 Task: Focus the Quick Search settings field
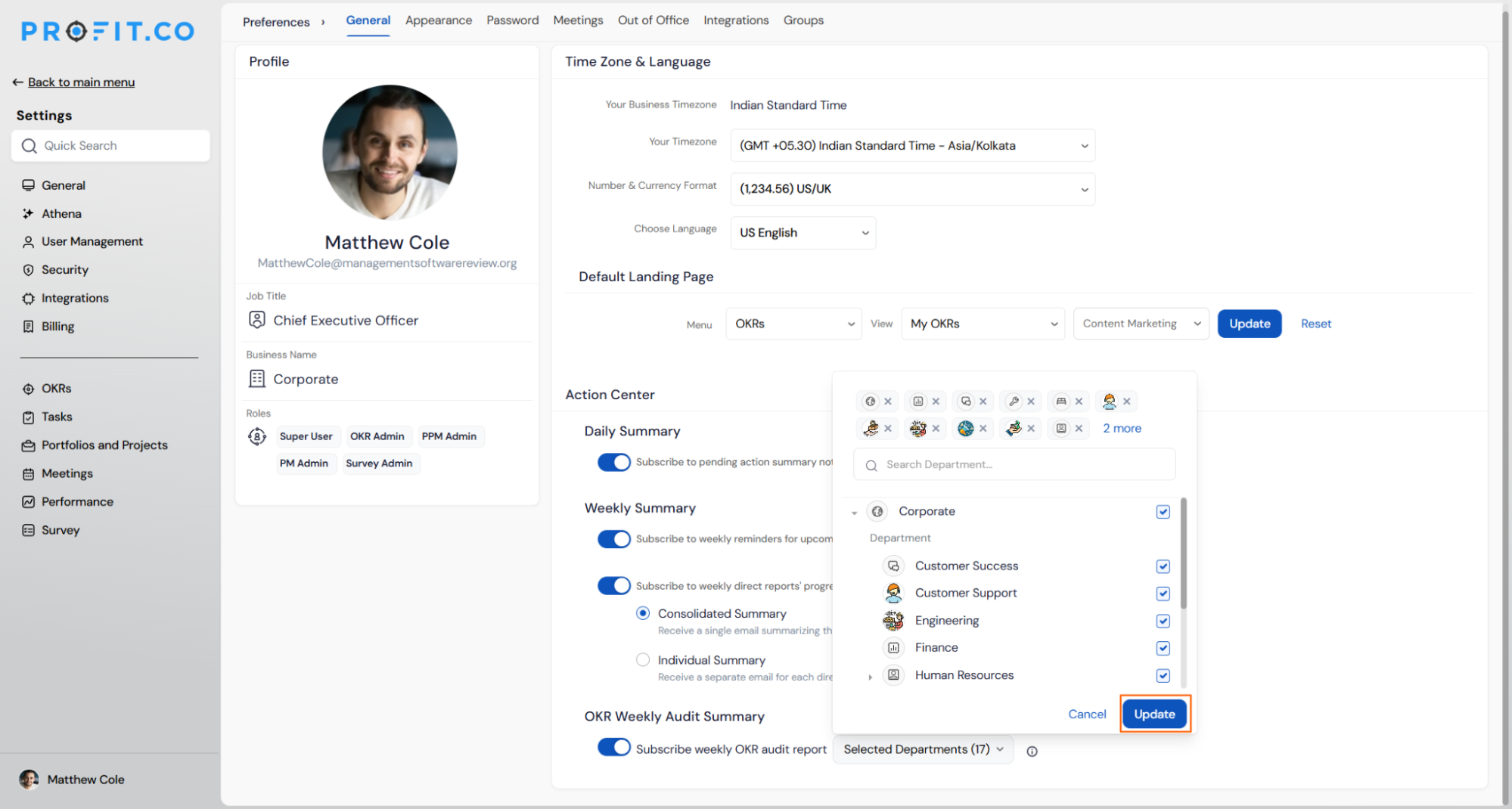coord(110,146)
